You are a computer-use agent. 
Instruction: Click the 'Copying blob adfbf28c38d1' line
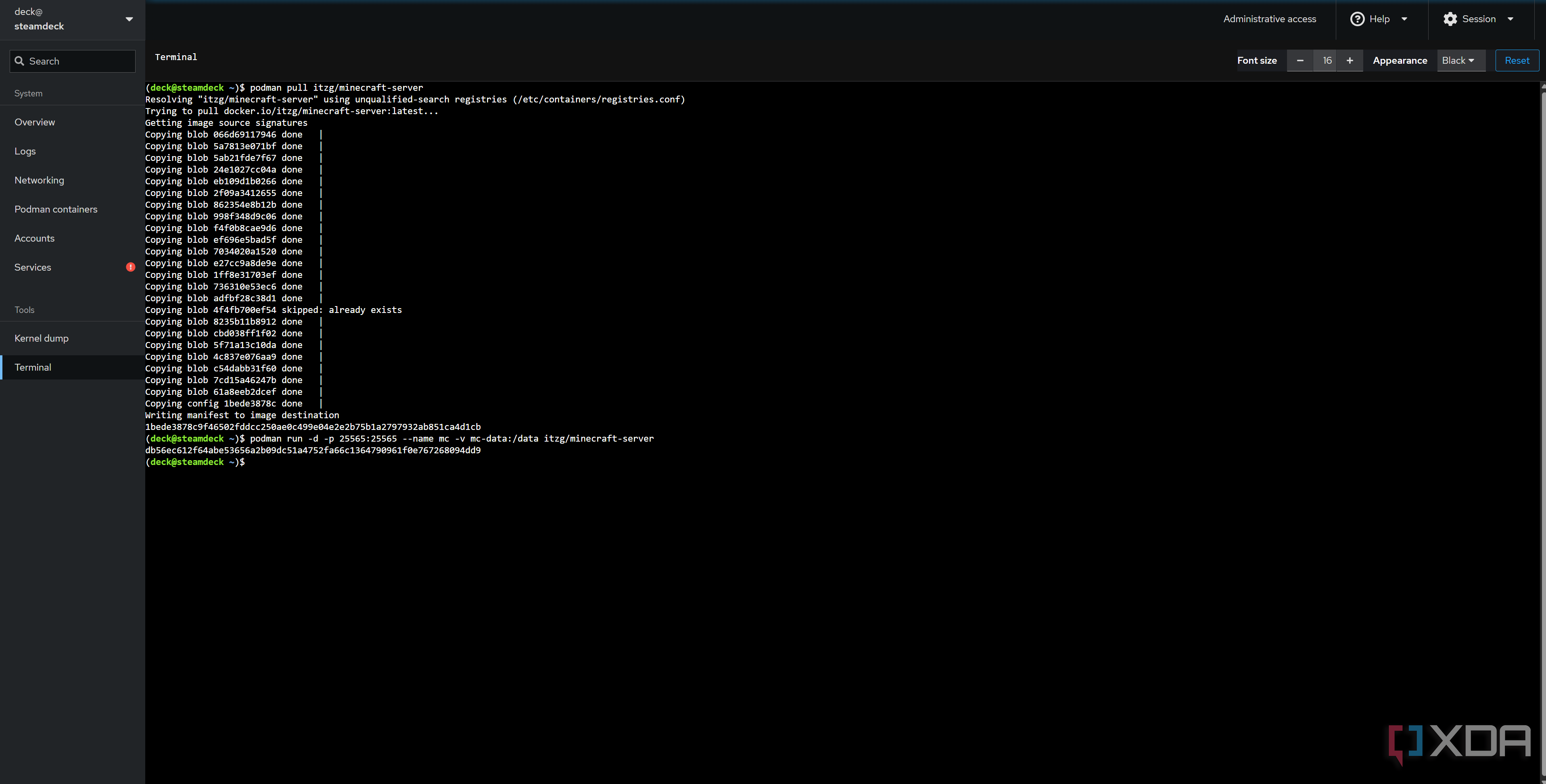pos(234,298)
